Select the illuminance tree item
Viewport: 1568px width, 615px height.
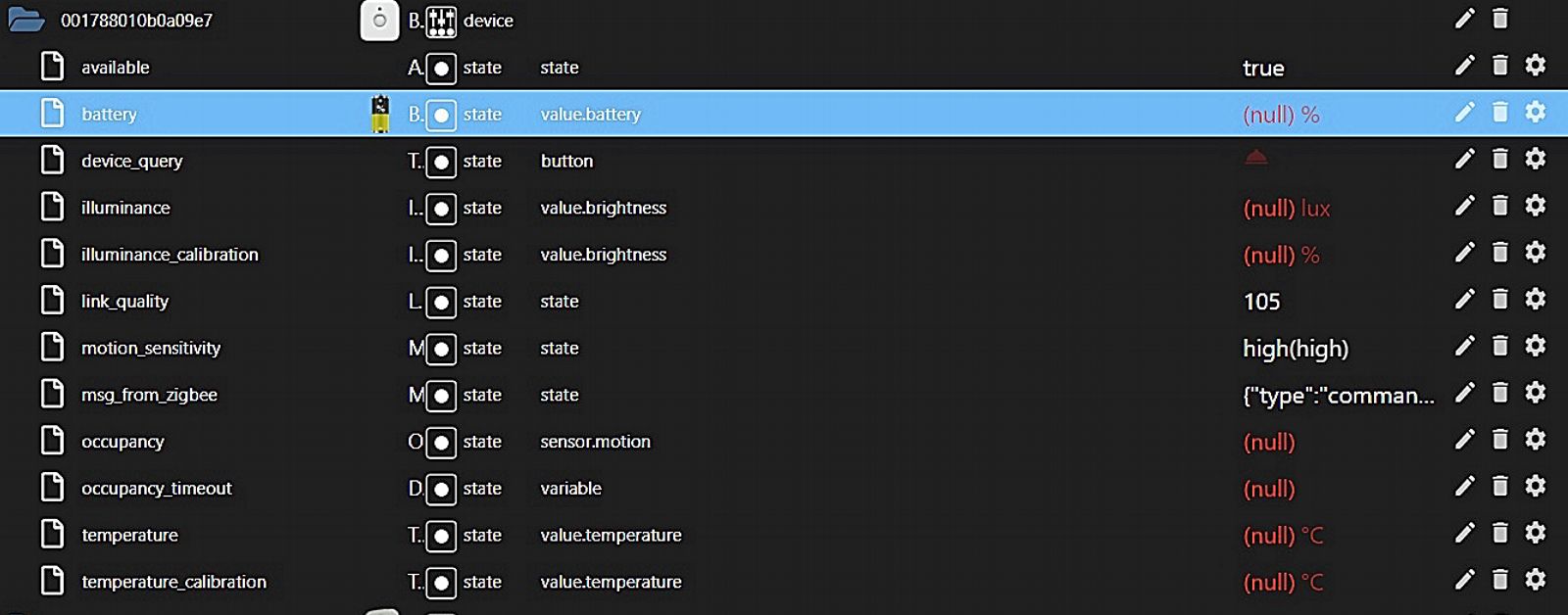coord(125,208)
